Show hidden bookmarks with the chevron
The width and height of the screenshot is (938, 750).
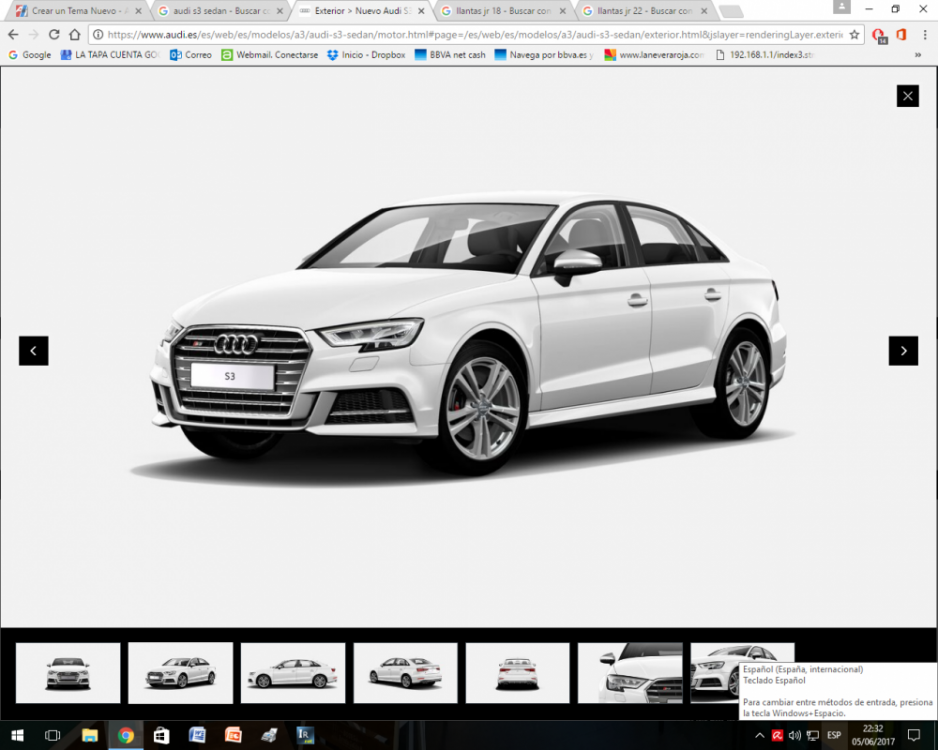click(918, 55)
